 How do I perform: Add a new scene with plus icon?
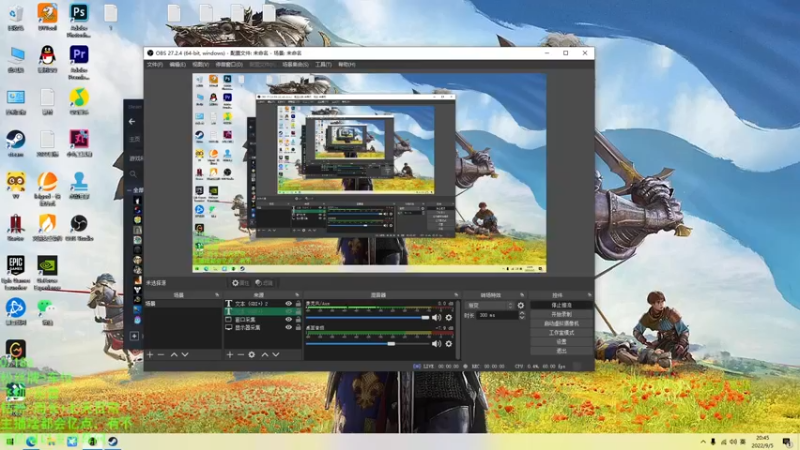tap(150, 355)
